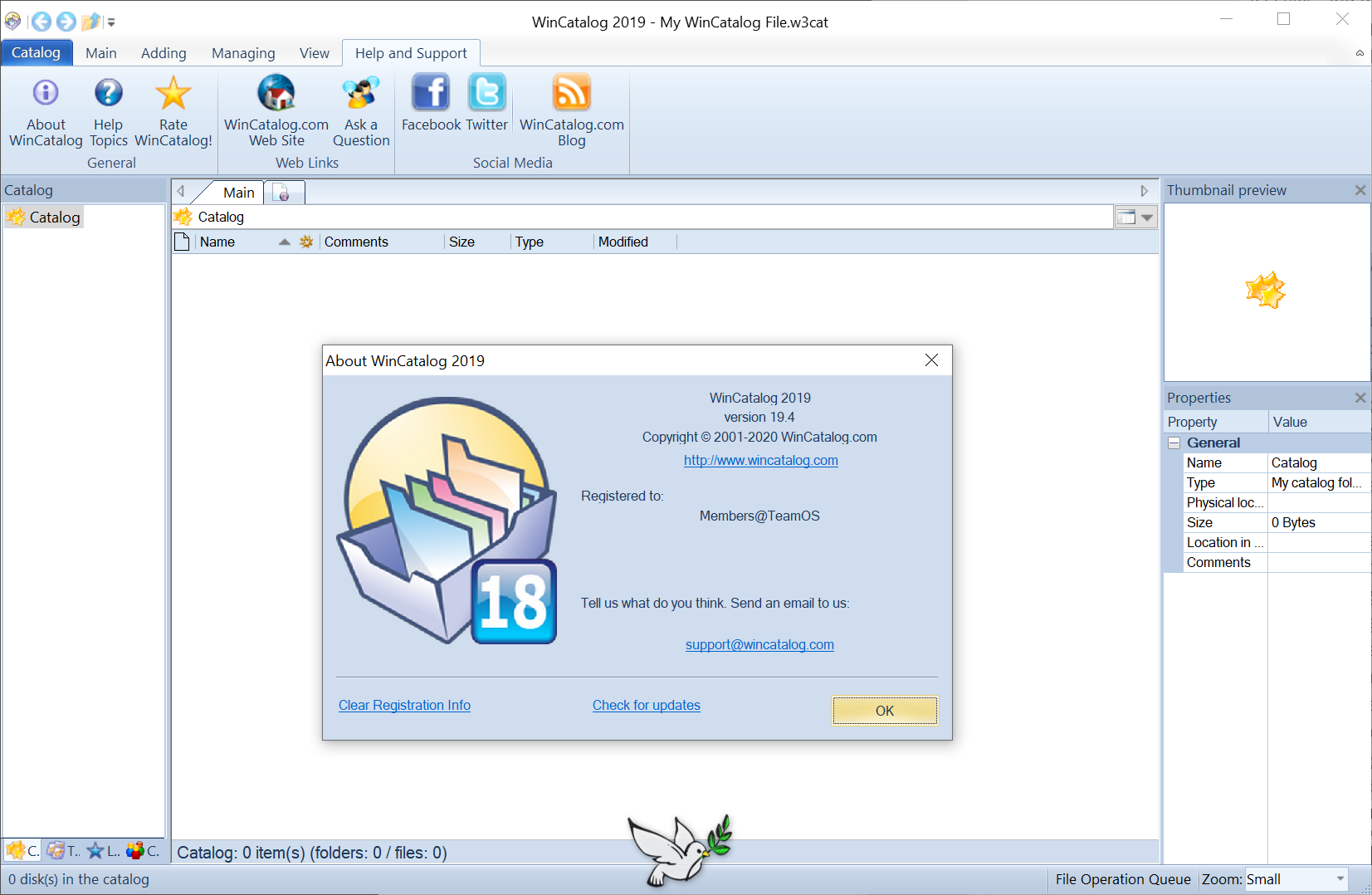This screenshot has width=1372, height=895.
Task: Select the Physical loc... property row
Action: tap(1277, 502)
